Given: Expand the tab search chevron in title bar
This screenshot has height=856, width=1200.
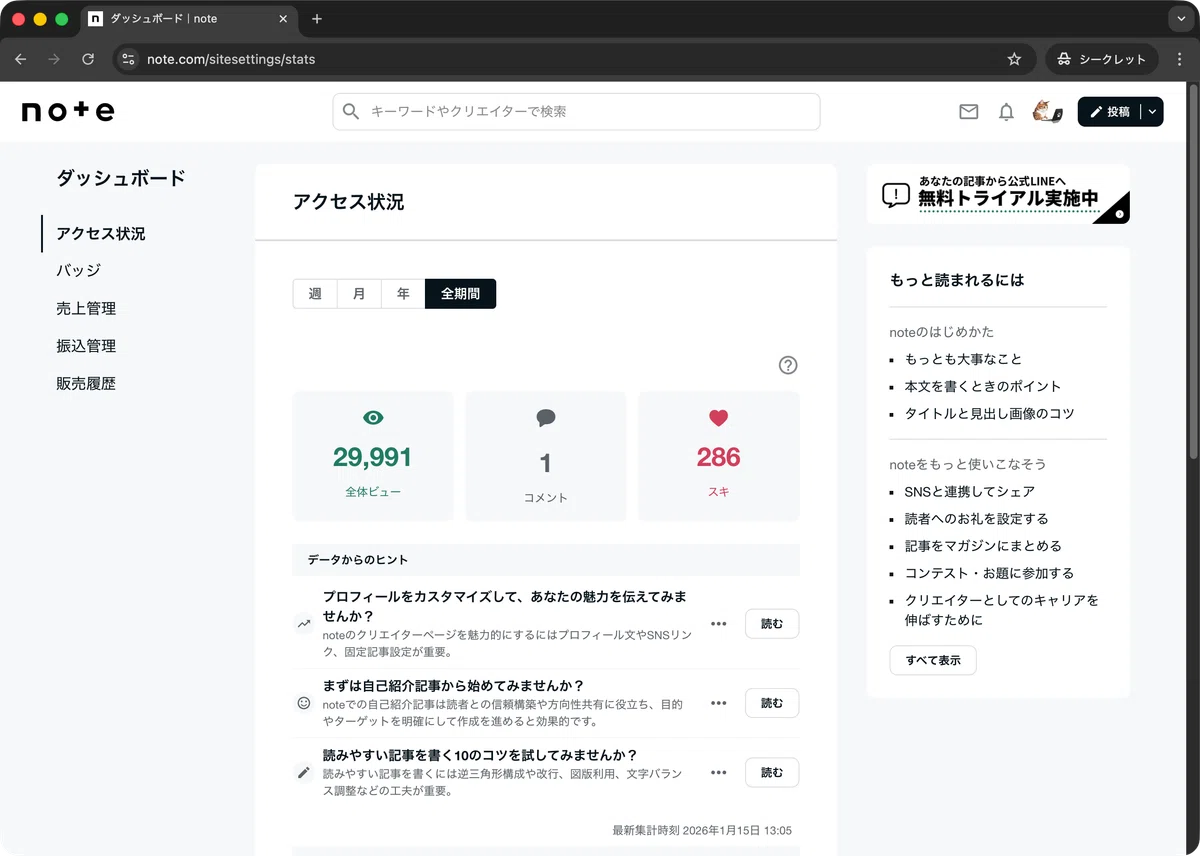Looking at the screenshot, I should [x=1179, y=19].
